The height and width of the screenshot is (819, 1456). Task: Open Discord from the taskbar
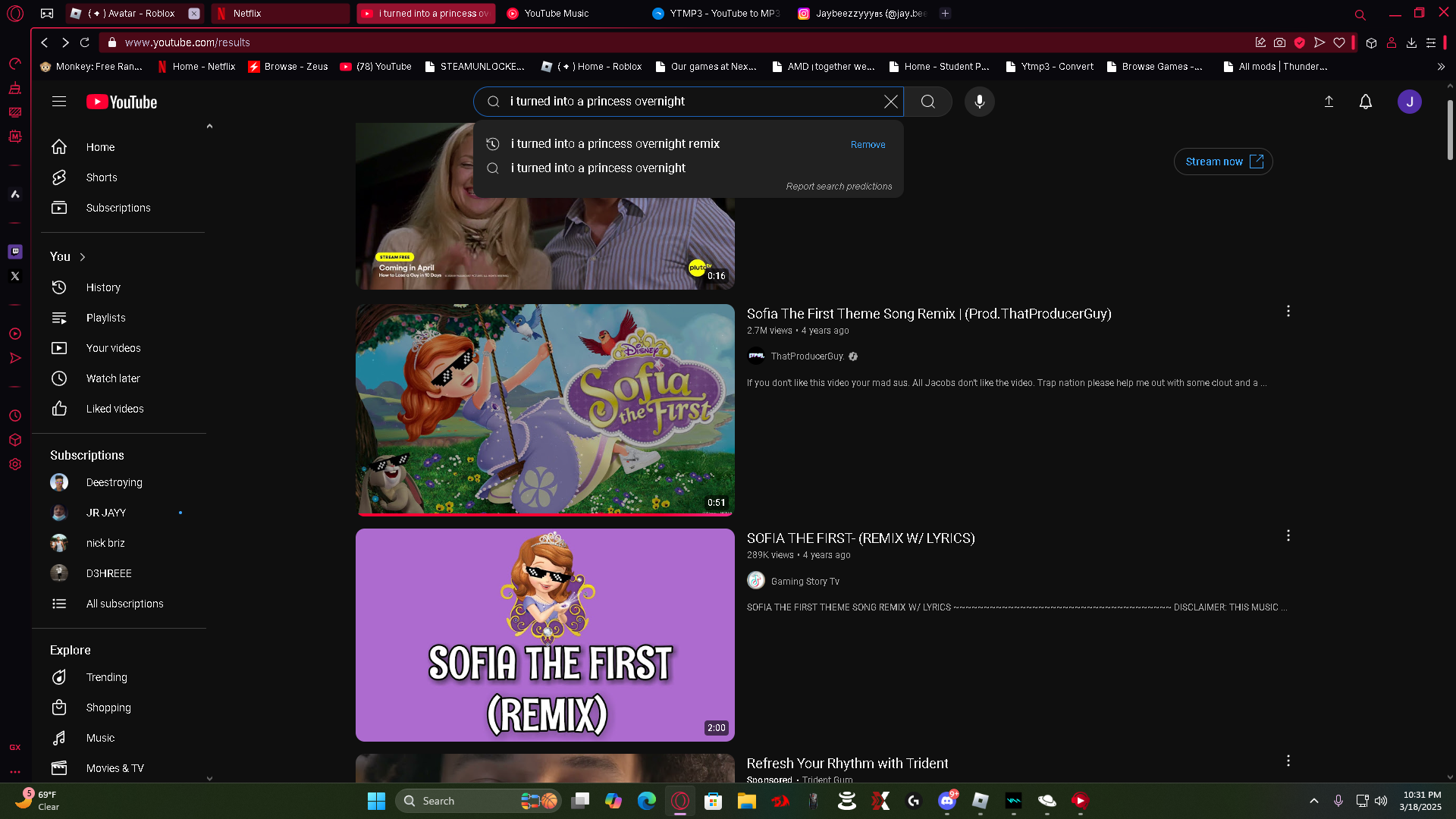(x=947, y=801)
